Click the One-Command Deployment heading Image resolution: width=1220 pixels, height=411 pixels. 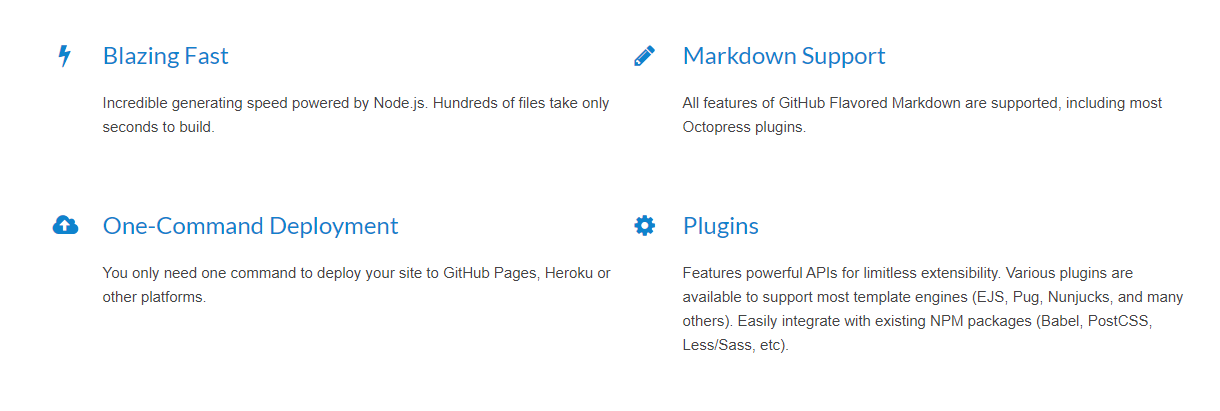point(250,226)
